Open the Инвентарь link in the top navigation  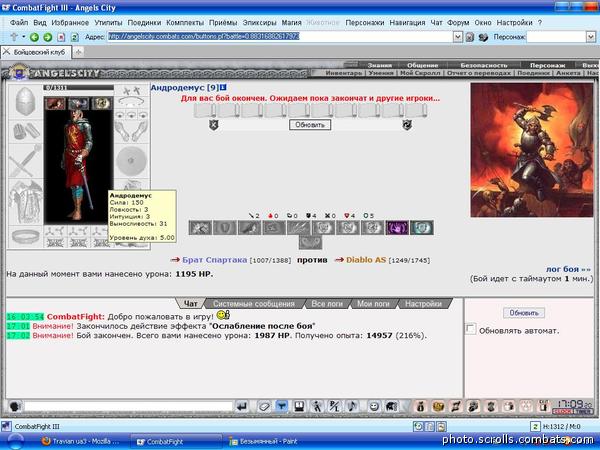[343, 73]
